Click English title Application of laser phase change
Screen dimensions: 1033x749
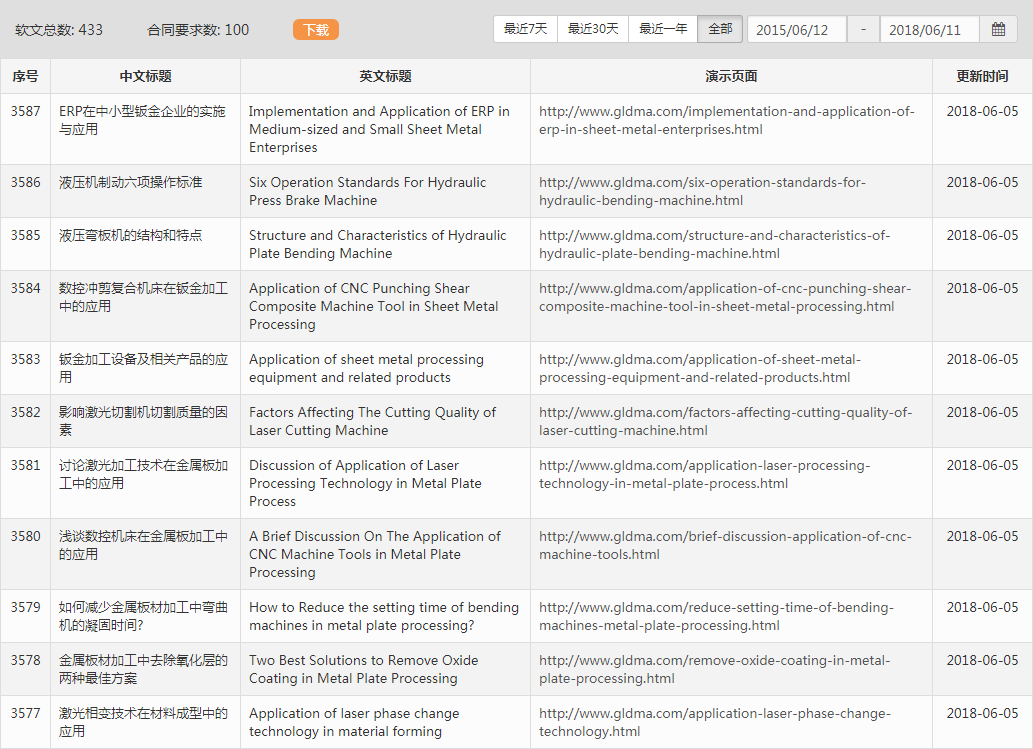coord(354,722)
